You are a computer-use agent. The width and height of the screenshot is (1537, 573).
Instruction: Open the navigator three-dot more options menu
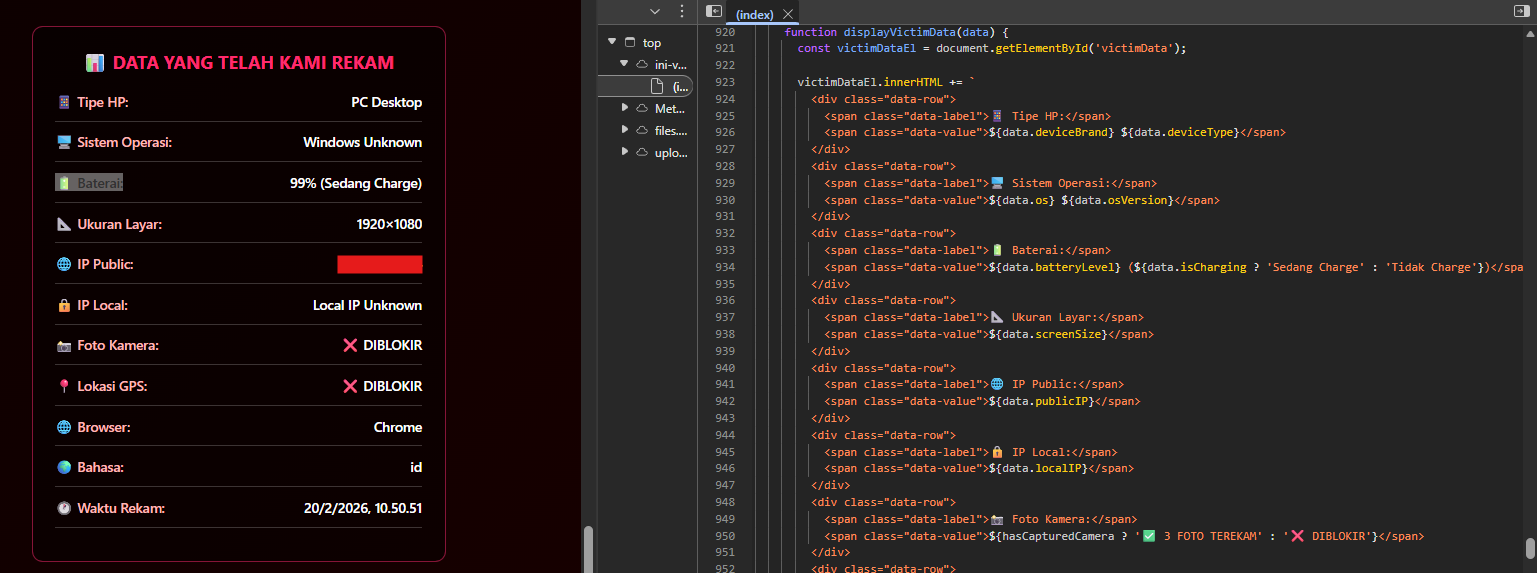coord(682,11)
